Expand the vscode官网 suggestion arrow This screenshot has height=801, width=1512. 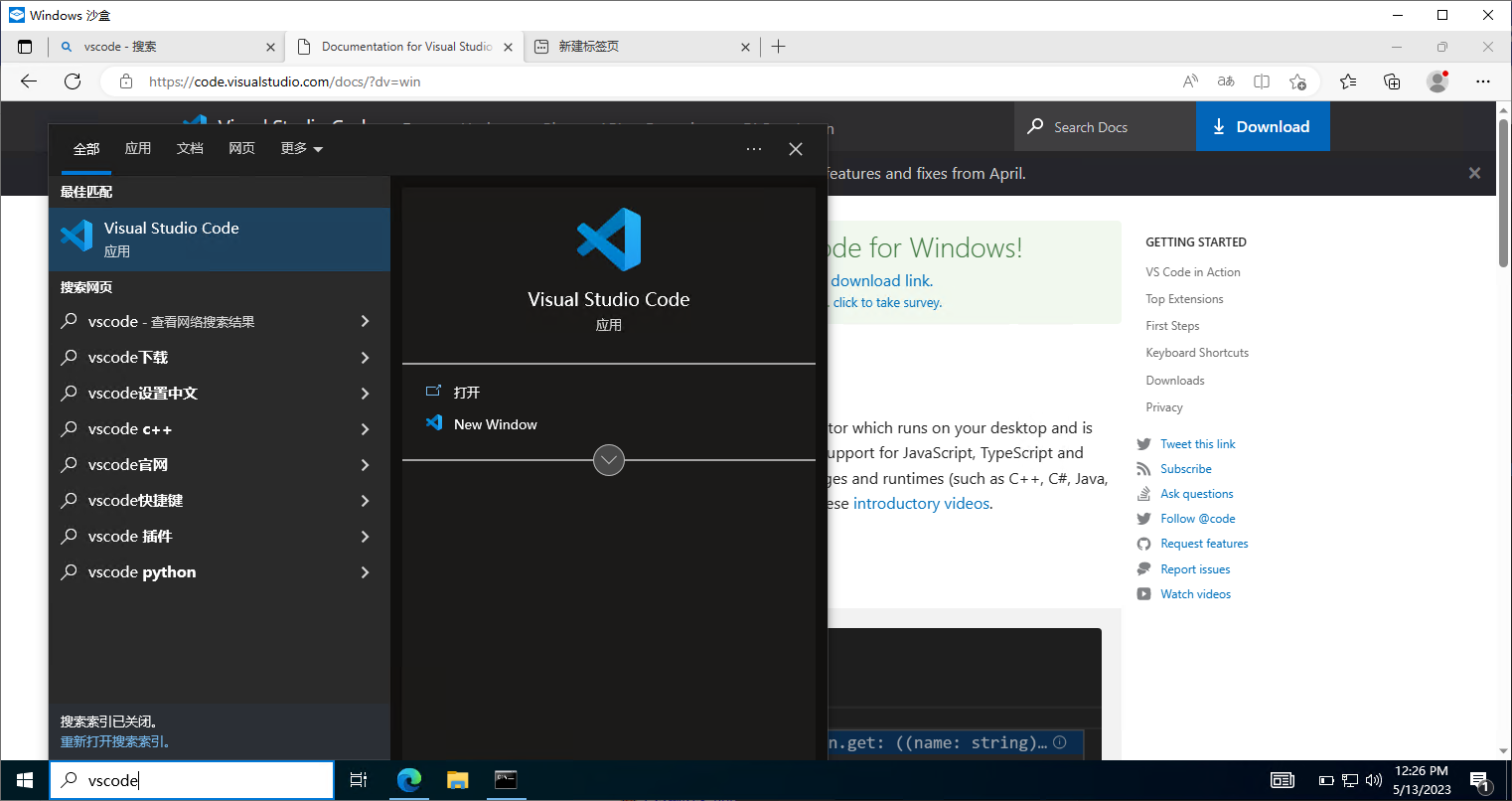click(x=365, y=464)
